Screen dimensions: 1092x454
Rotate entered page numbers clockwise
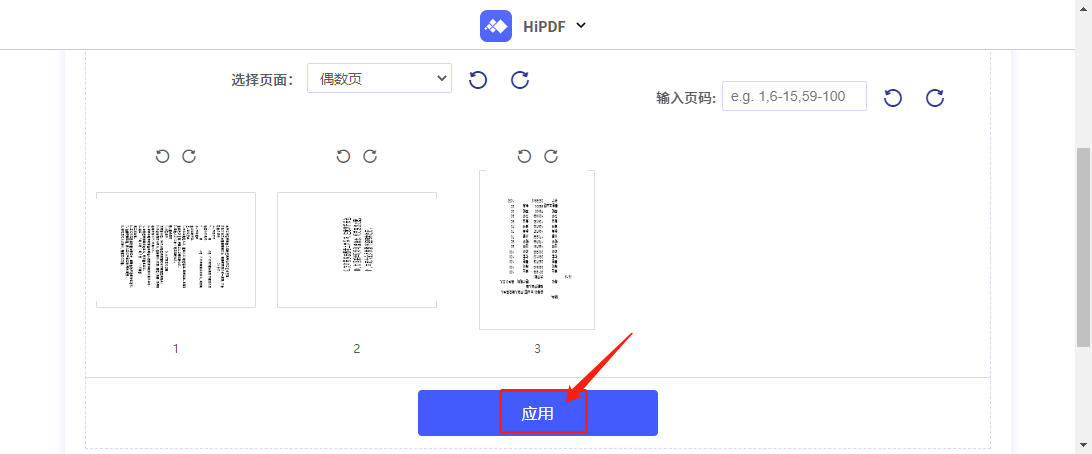pos(935,97)
